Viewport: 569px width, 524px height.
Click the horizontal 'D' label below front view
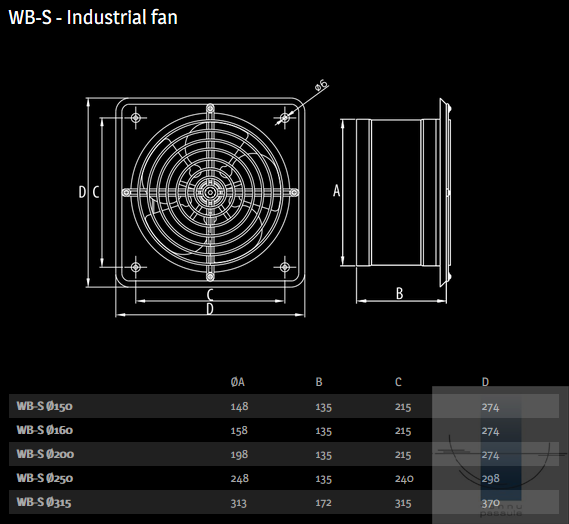coord(210,310)
